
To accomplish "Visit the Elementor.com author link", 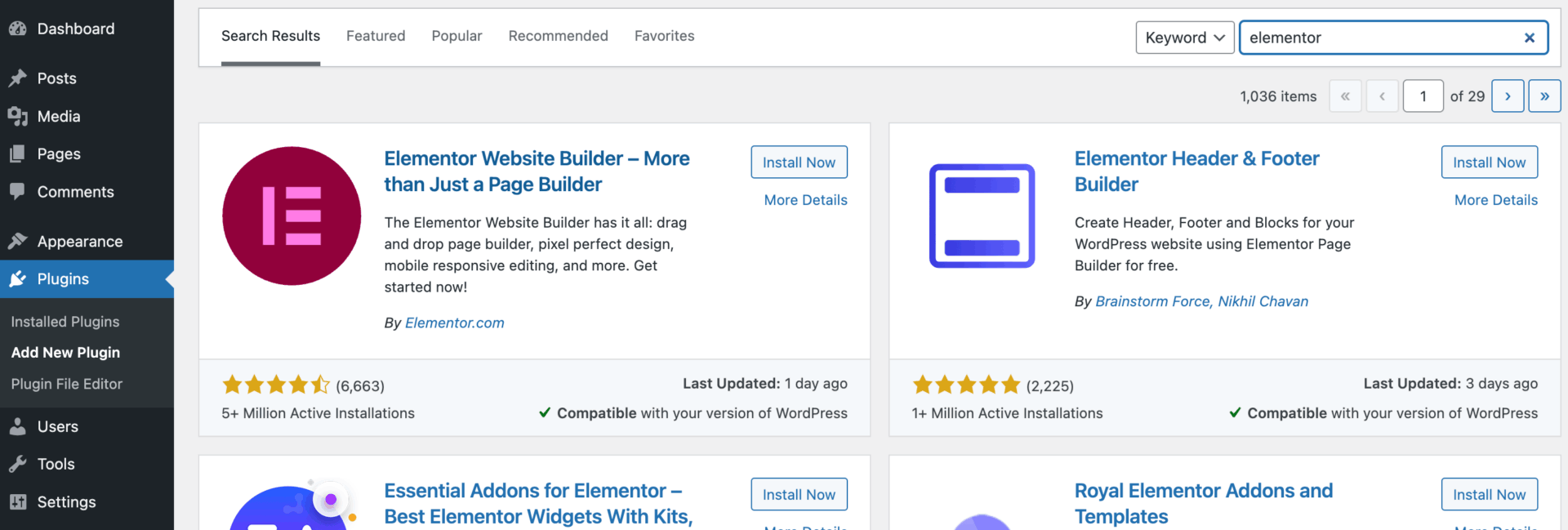I will click(454, 322).
